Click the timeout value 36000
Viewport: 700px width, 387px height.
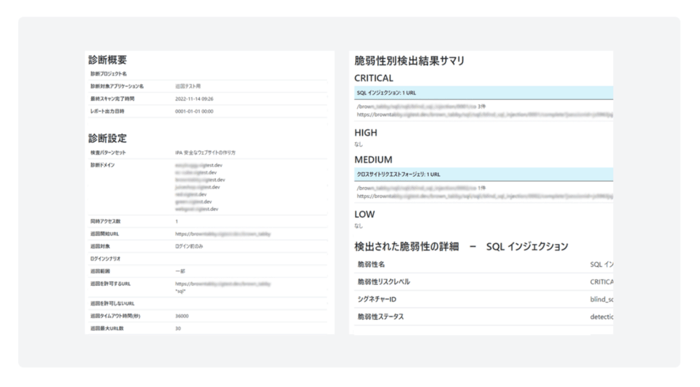pos(182,316)
